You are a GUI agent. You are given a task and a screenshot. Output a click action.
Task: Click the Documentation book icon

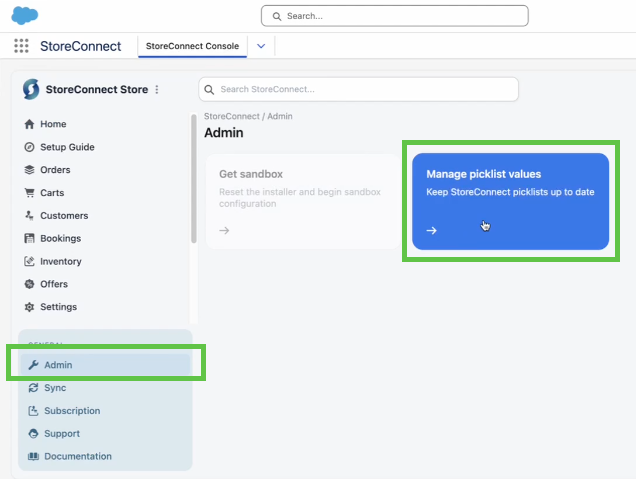tap(33, 456)
